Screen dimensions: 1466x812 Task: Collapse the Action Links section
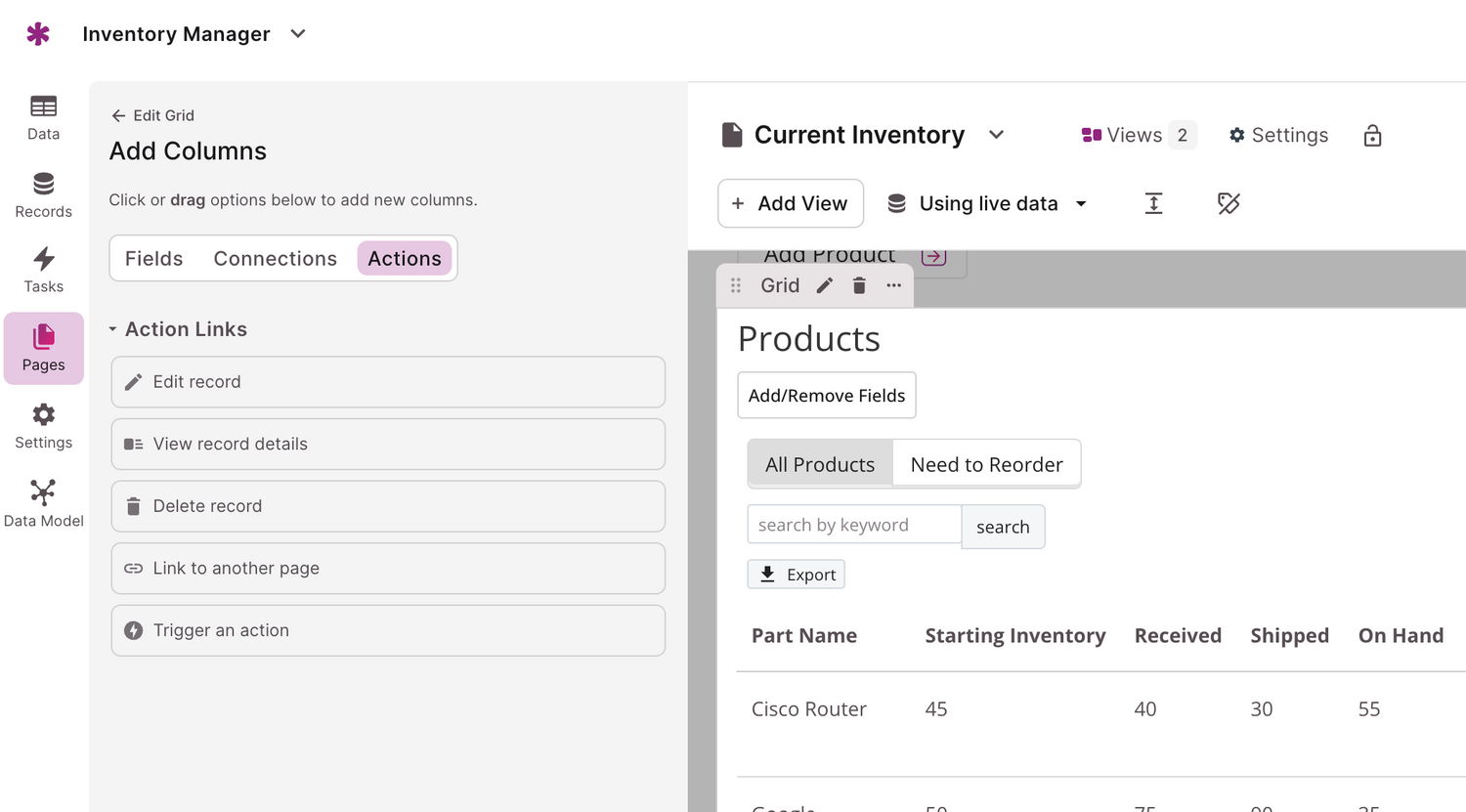coord(113,329)
